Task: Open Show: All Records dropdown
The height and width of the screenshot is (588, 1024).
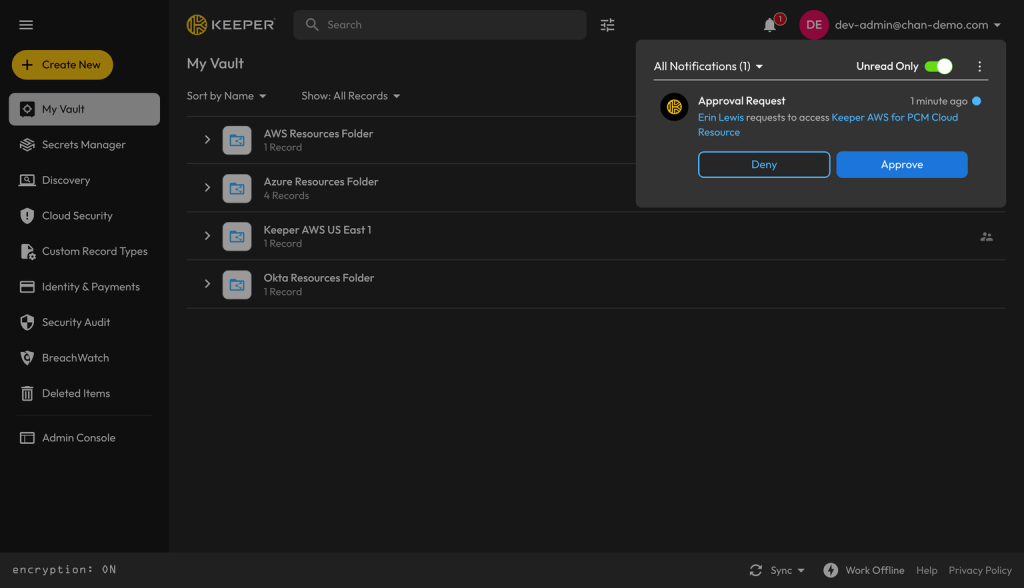Action: 351,96
